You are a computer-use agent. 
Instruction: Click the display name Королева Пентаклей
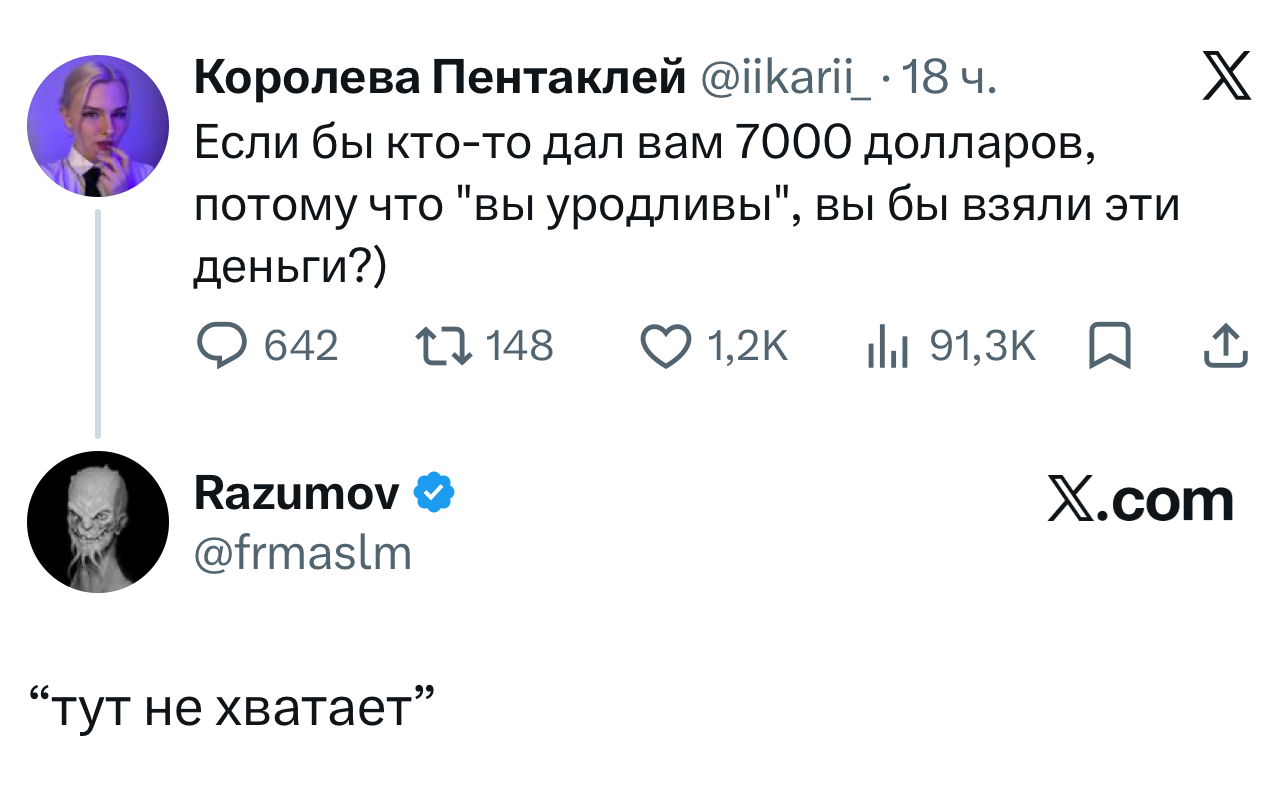tap(439, 78)
